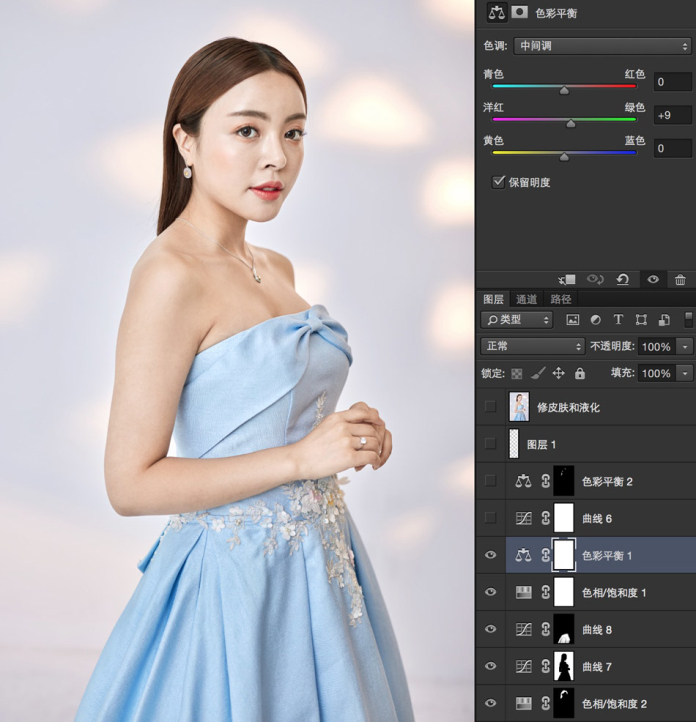The width and height of the screenshot is (696, 722).
Task: Select the 曲线 8 layer name
Action: (597, 629)
